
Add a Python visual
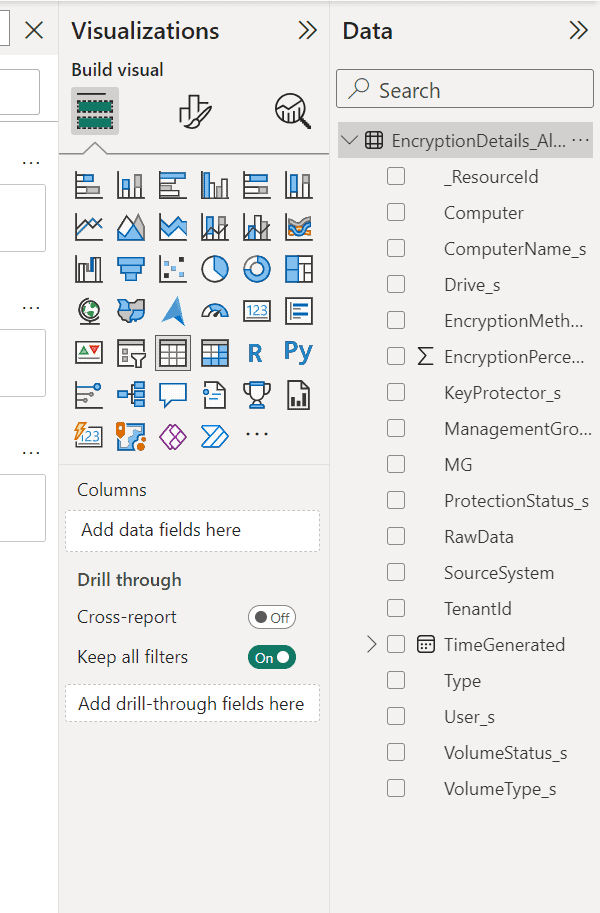coord(298,352)
